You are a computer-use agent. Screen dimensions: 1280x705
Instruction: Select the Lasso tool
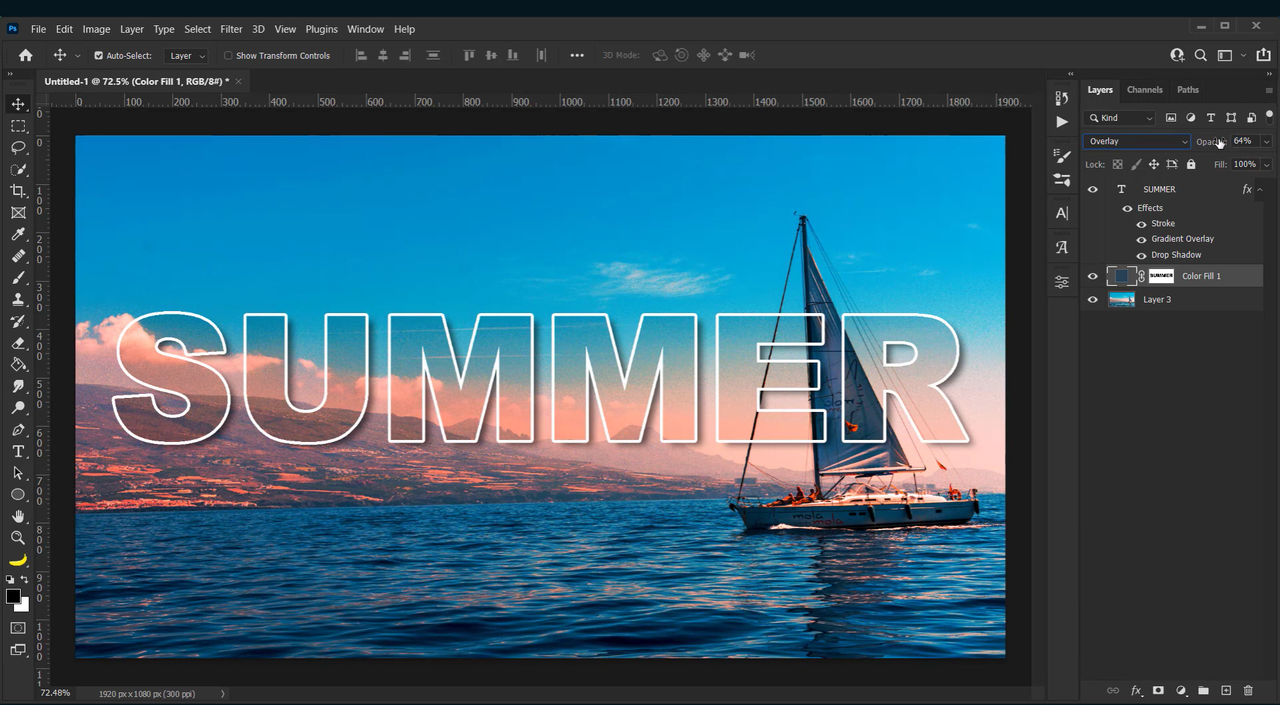pos(18,147)
